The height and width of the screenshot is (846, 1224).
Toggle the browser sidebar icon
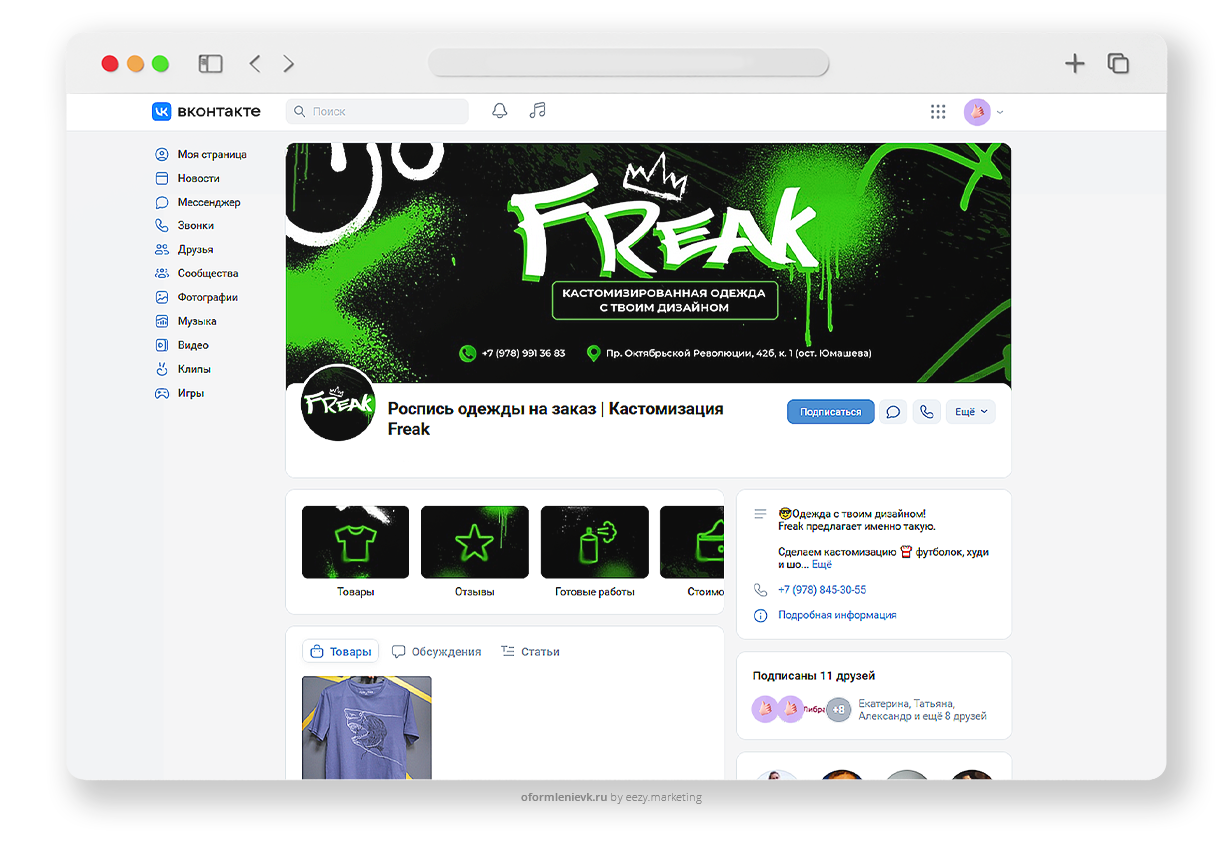point(210,64)
